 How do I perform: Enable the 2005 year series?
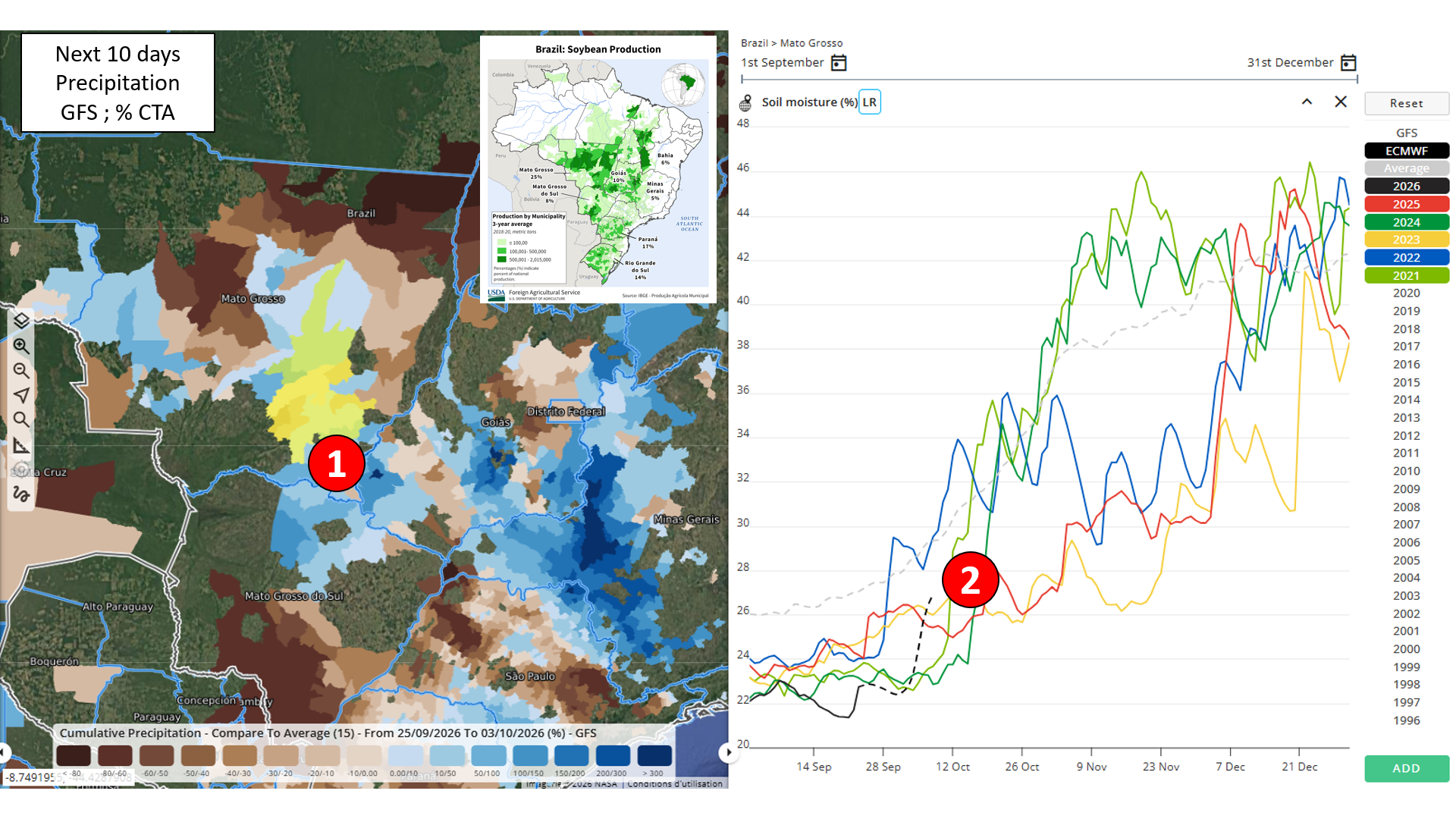(1407, 560)
